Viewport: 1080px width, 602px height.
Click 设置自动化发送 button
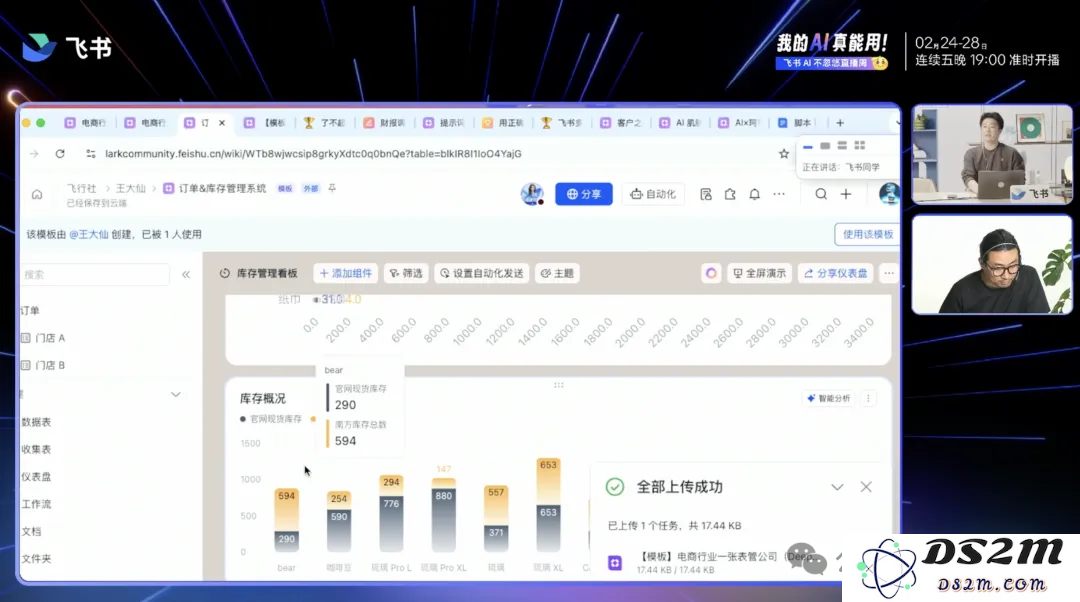[482, 273]
